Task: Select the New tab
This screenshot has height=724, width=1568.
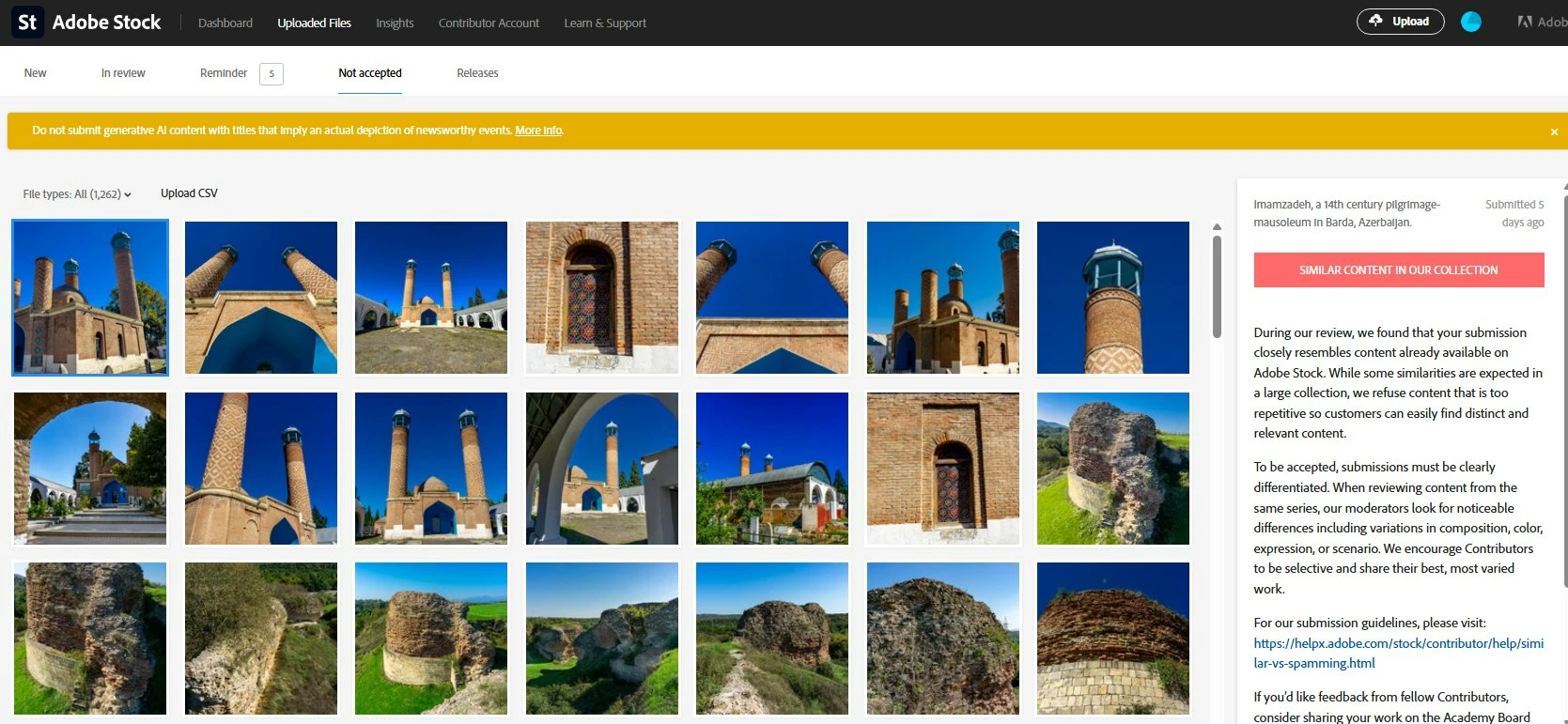Action: 35,73
